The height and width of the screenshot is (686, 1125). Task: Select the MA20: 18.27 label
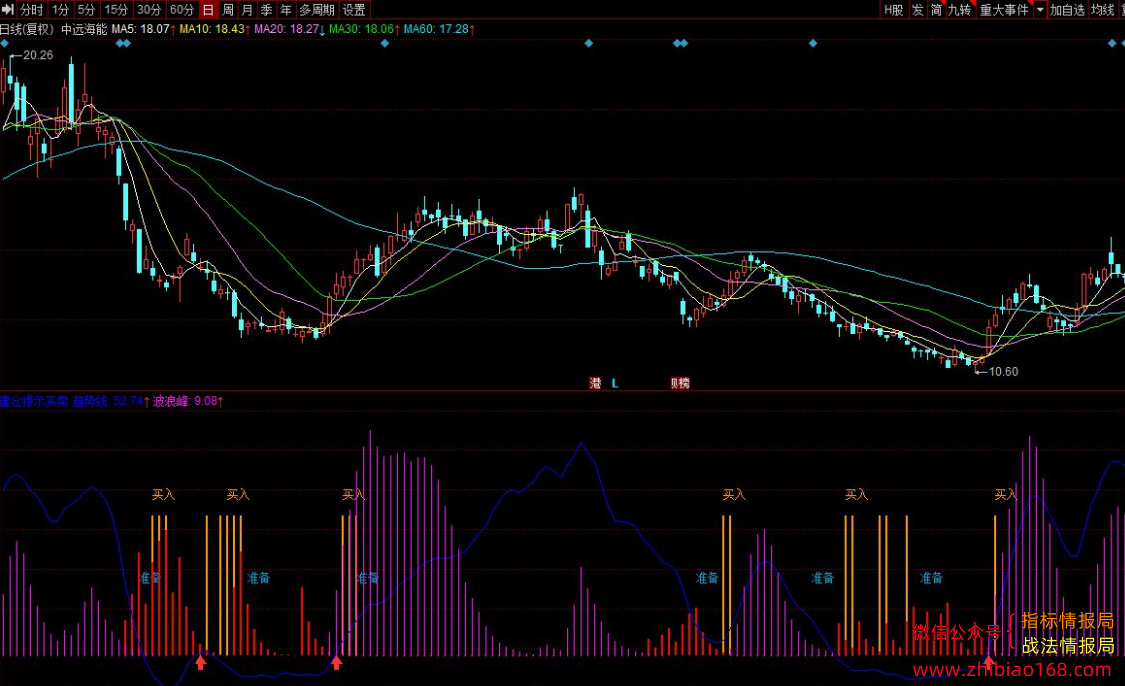tap(289, 29)
